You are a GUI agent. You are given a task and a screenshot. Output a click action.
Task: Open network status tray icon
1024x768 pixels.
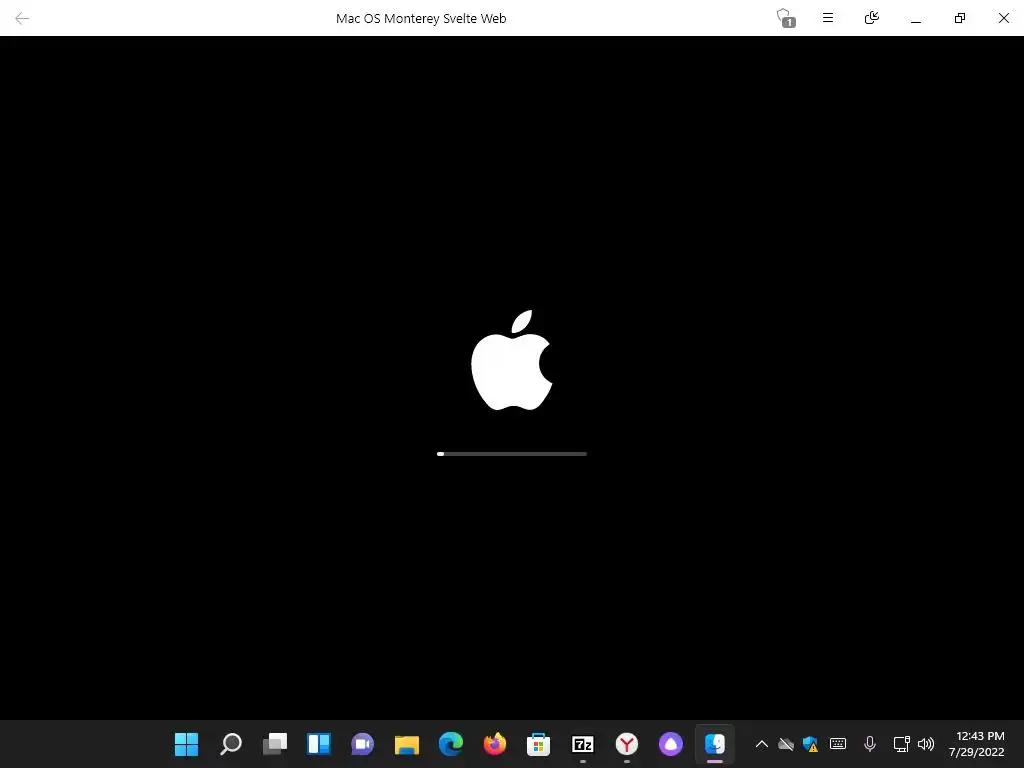(901, 744)
